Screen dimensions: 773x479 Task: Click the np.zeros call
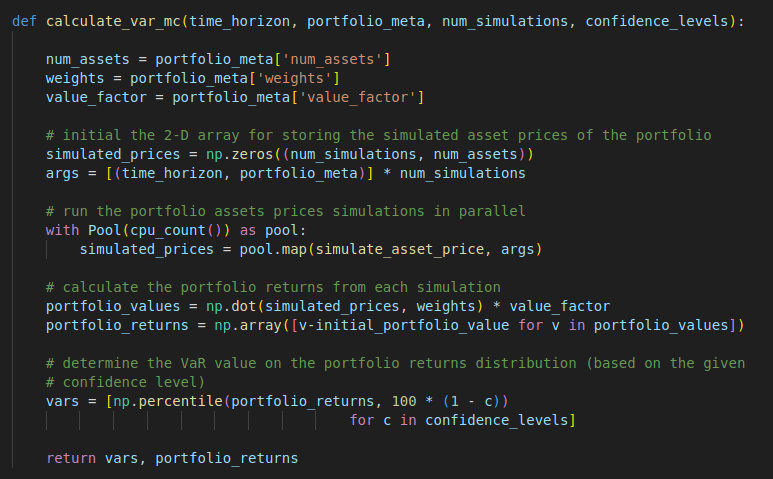pos(235,154)
